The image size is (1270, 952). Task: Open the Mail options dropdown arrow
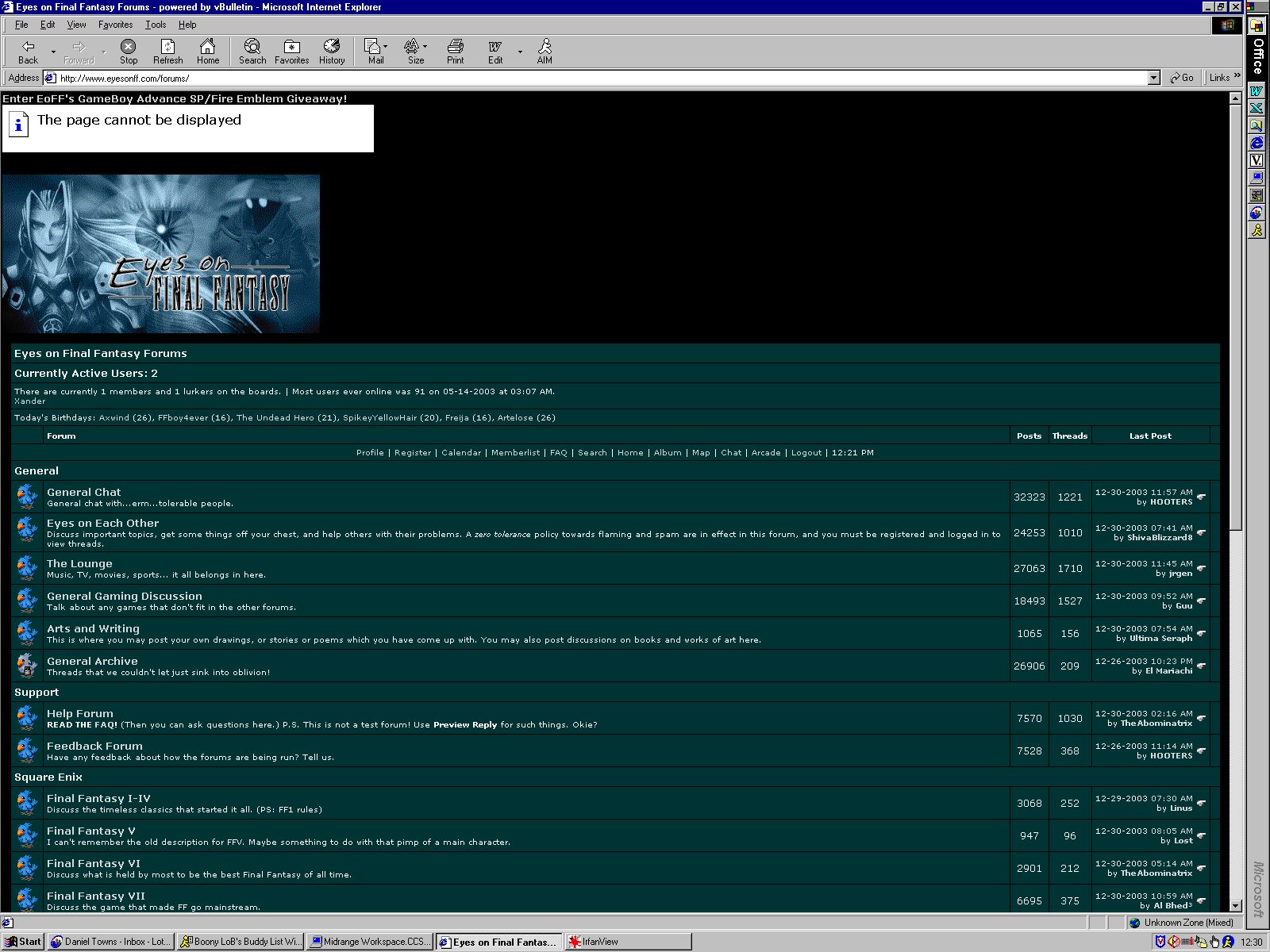click(x=387, y=46)
